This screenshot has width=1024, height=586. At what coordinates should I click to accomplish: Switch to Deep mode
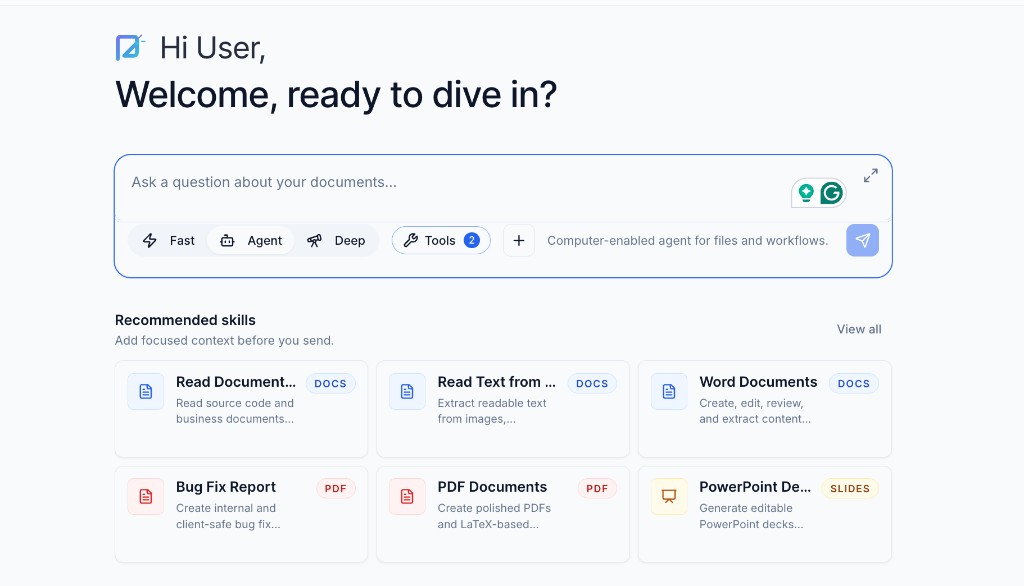336,240
